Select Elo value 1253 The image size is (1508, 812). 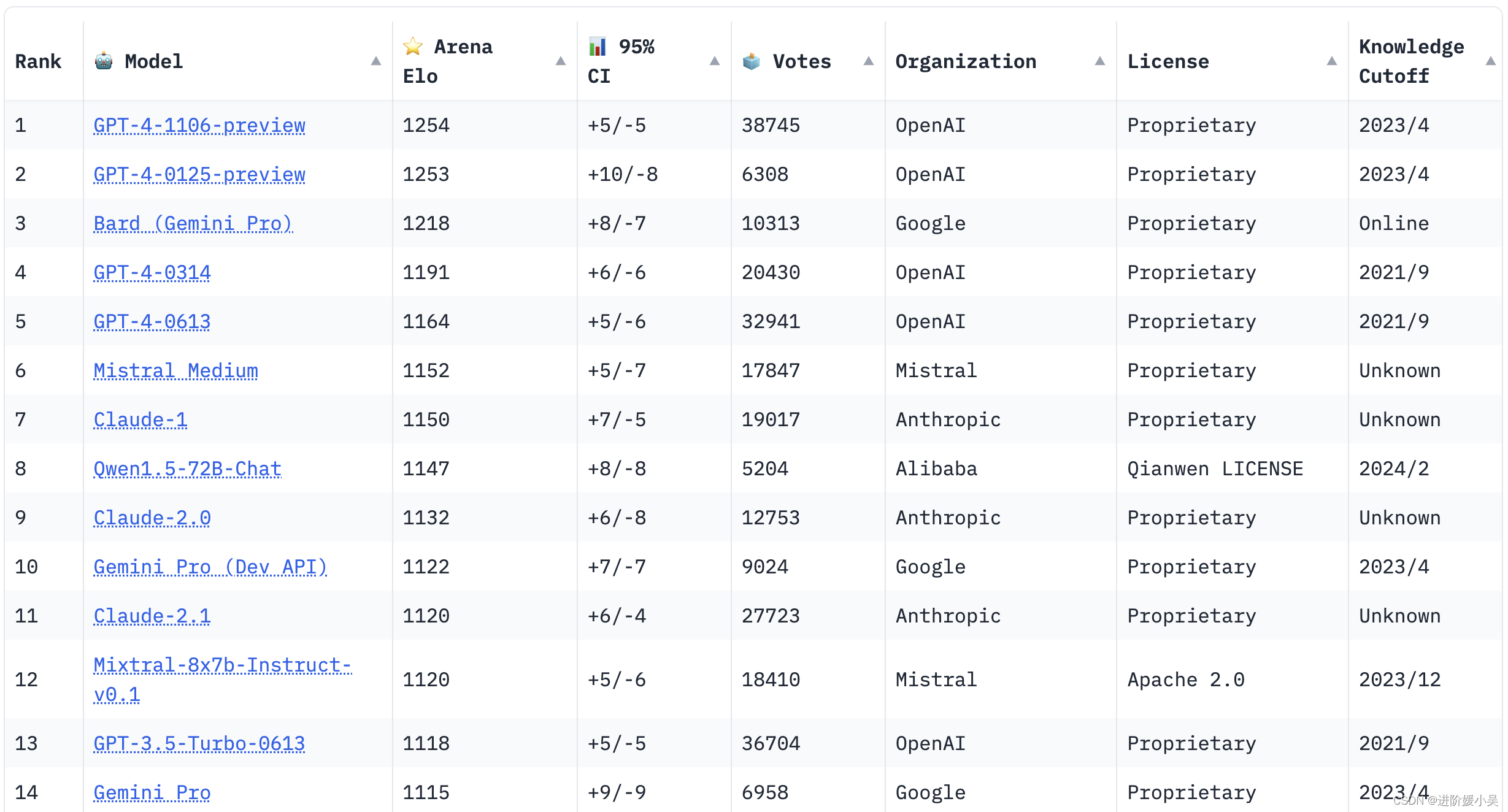(426, 174)
